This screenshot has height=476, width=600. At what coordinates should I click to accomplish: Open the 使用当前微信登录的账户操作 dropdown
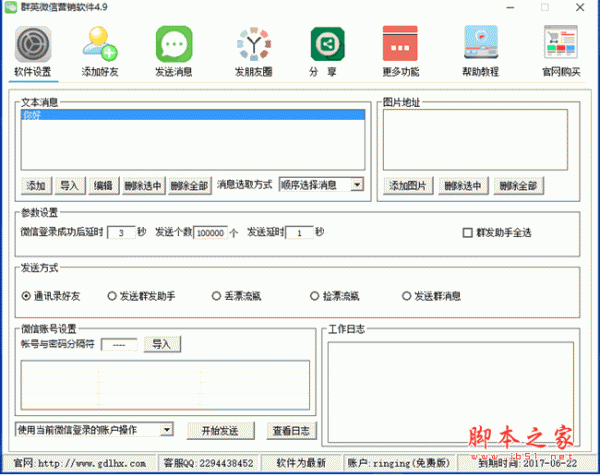(166, 430)
